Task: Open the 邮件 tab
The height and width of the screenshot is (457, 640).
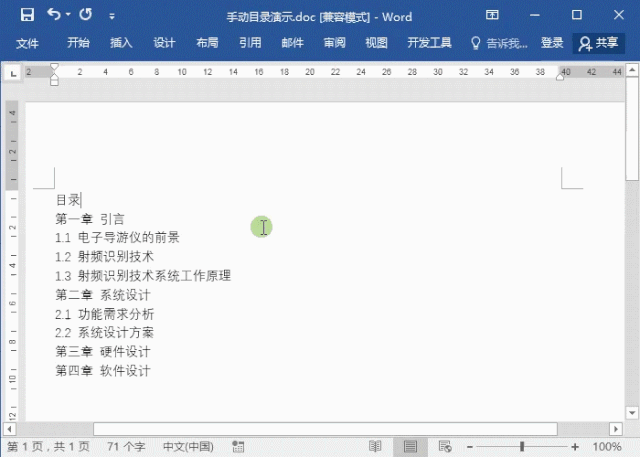Action: (x=293, y=43)
